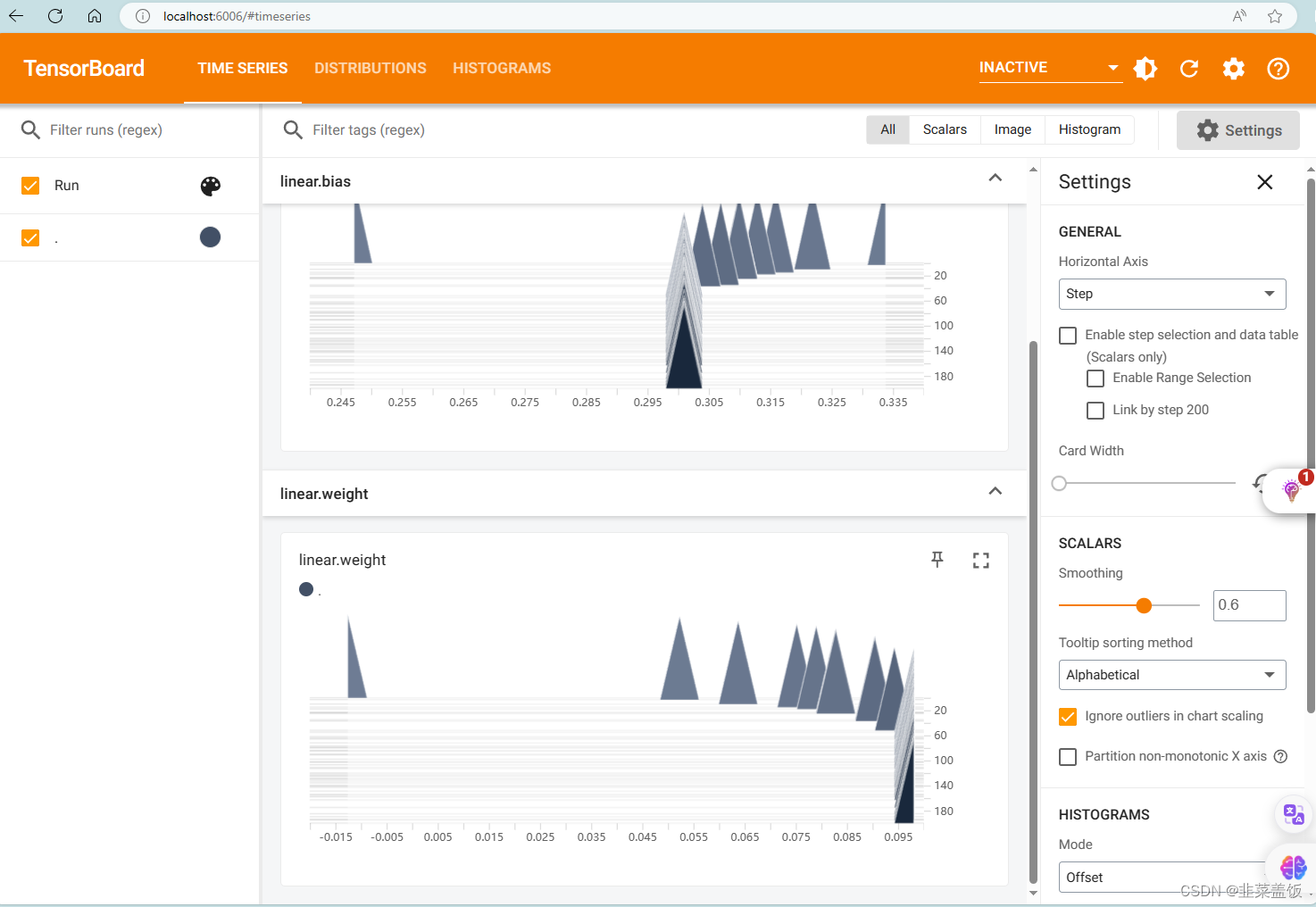1316x907 pixels.
Task: Open Horizontal Axis Step dropdown
Action: 1172,294
